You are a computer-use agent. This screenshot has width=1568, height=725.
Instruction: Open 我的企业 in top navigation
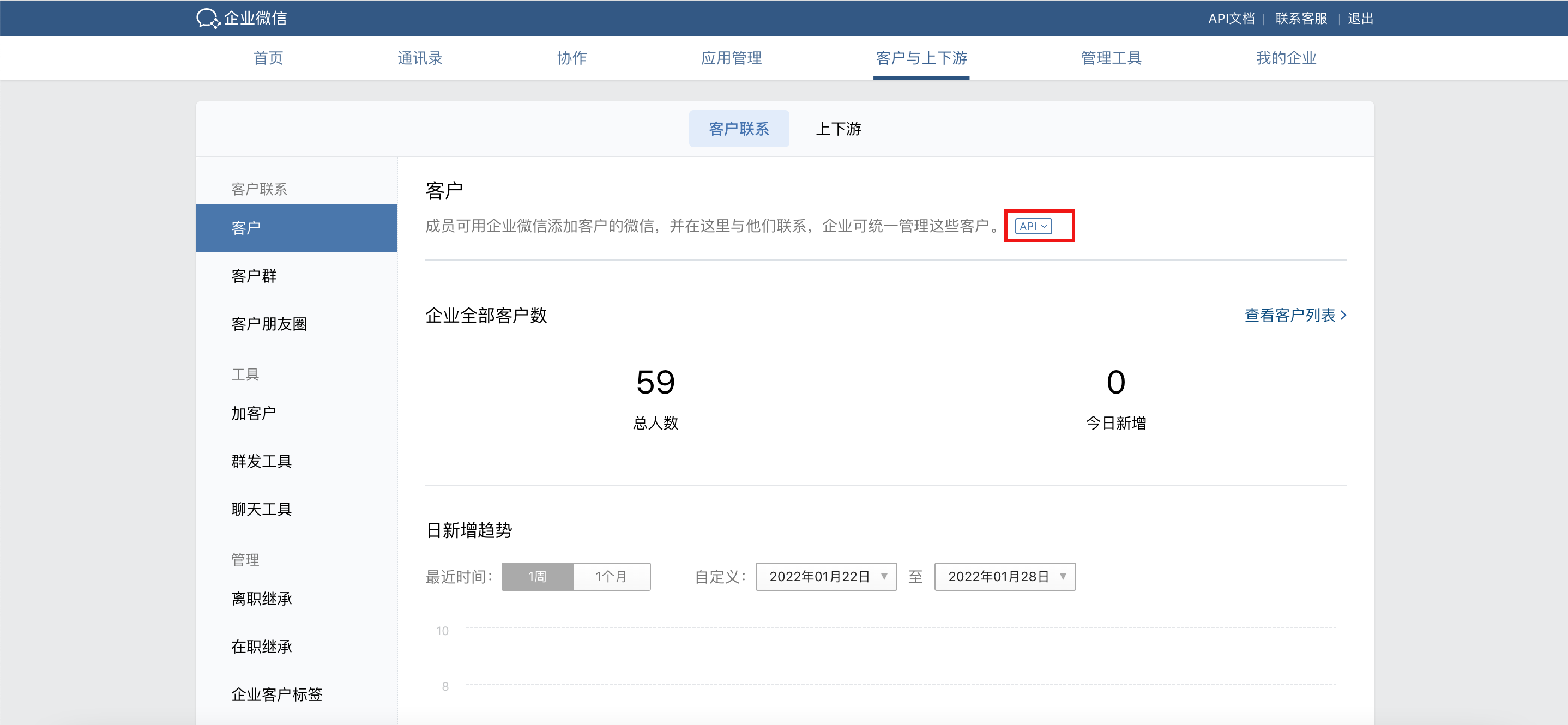1286,58
